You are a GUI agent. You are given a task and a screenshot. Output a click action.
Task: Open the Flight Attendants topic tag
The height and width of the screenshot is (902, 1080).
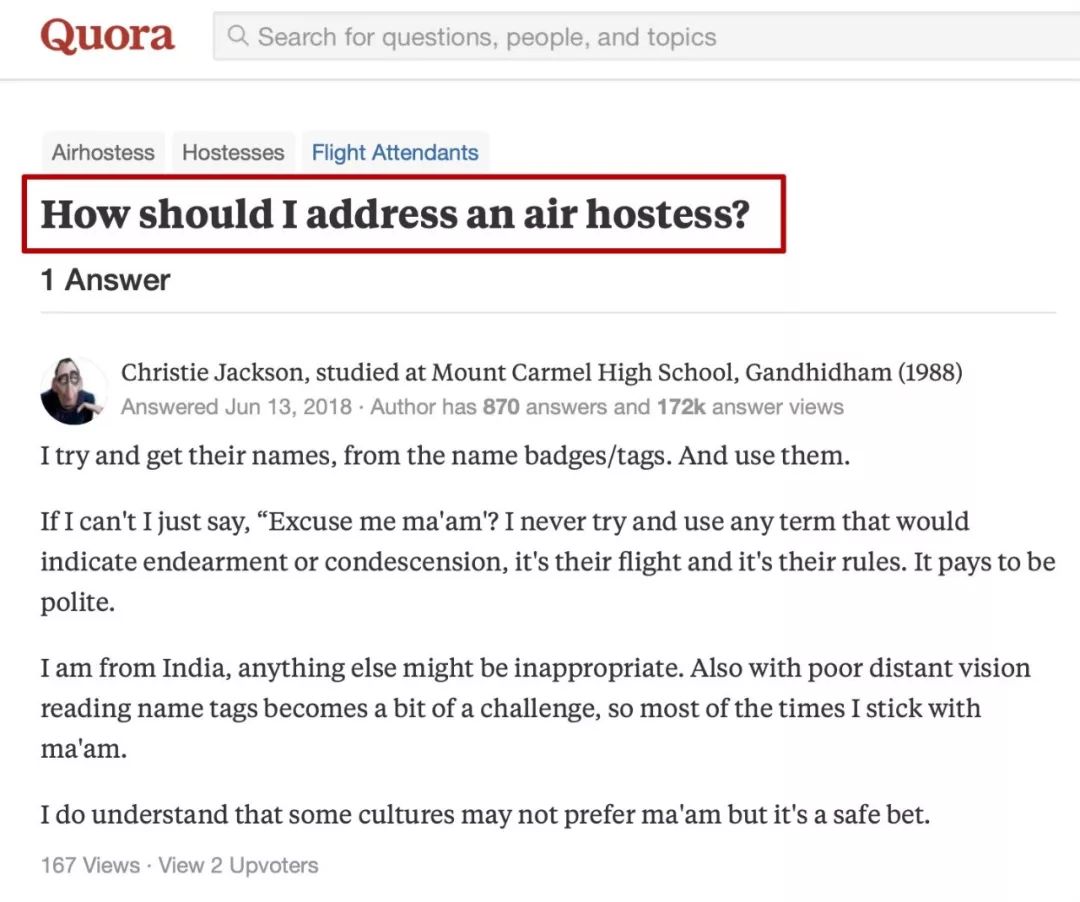coord(395,152)
